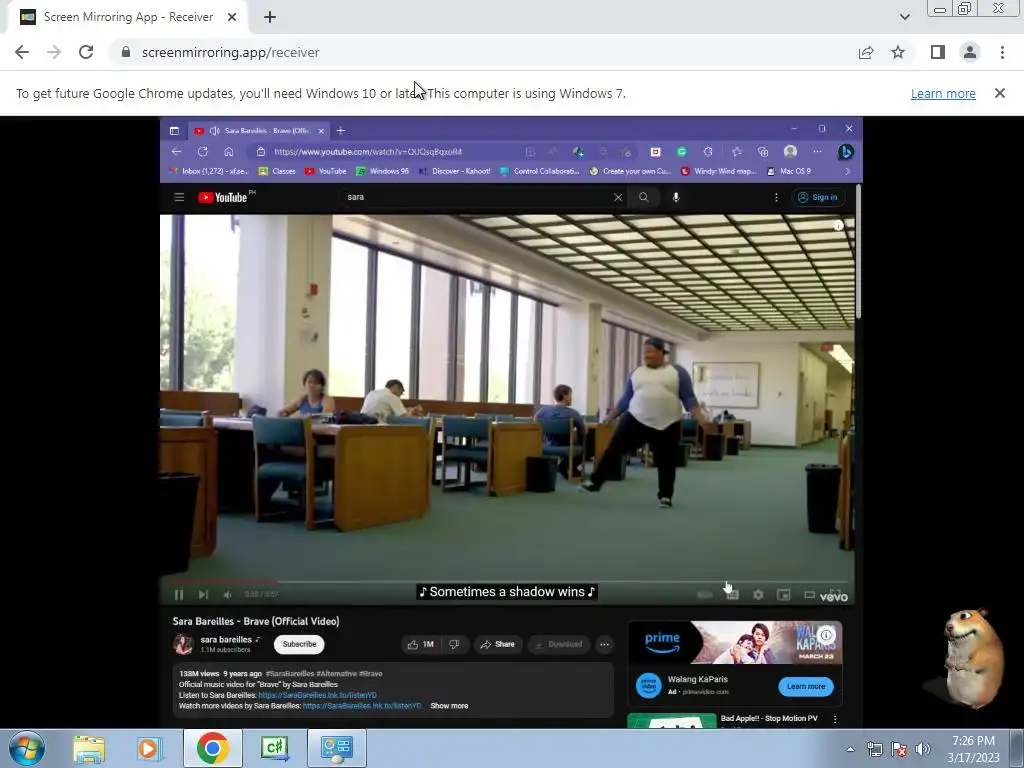This screenshot has width=1024, height=768.
Task: View site information lock icon in Chrome
Action: [x=126, y=52]
